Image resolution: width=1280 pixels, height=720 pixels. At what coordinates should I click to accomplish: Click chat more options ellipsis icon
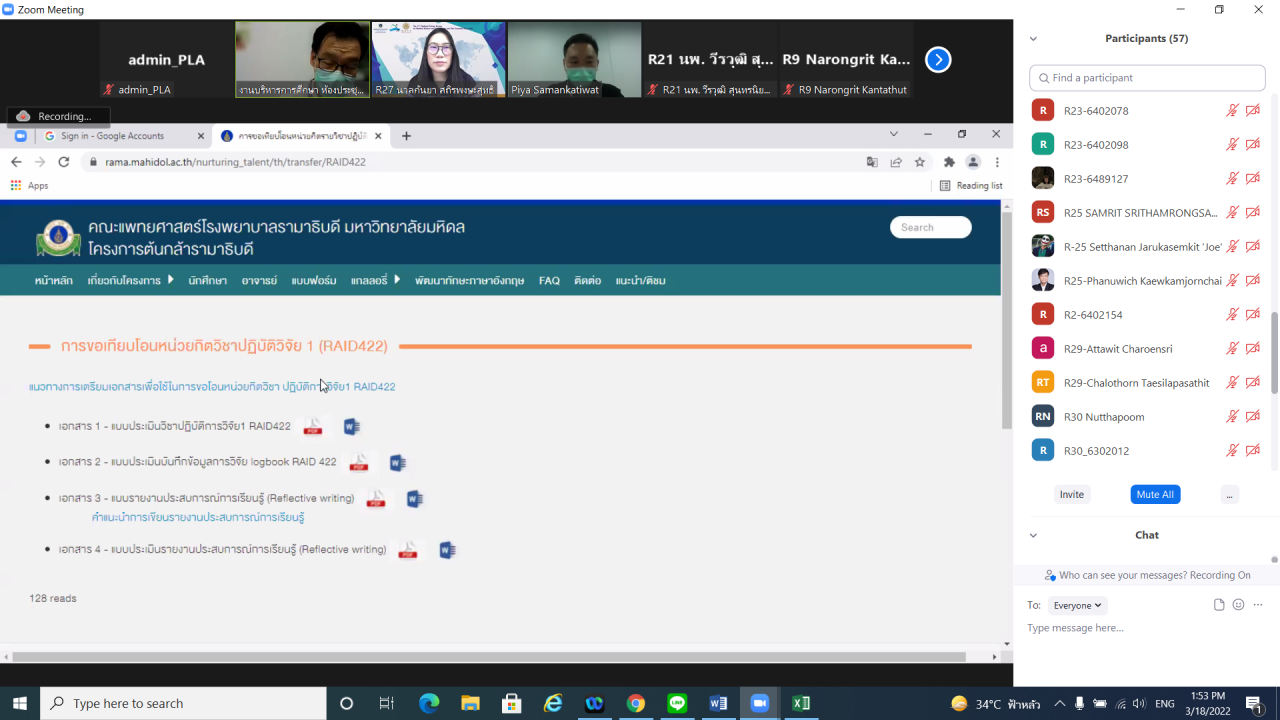click(1258, 605)
